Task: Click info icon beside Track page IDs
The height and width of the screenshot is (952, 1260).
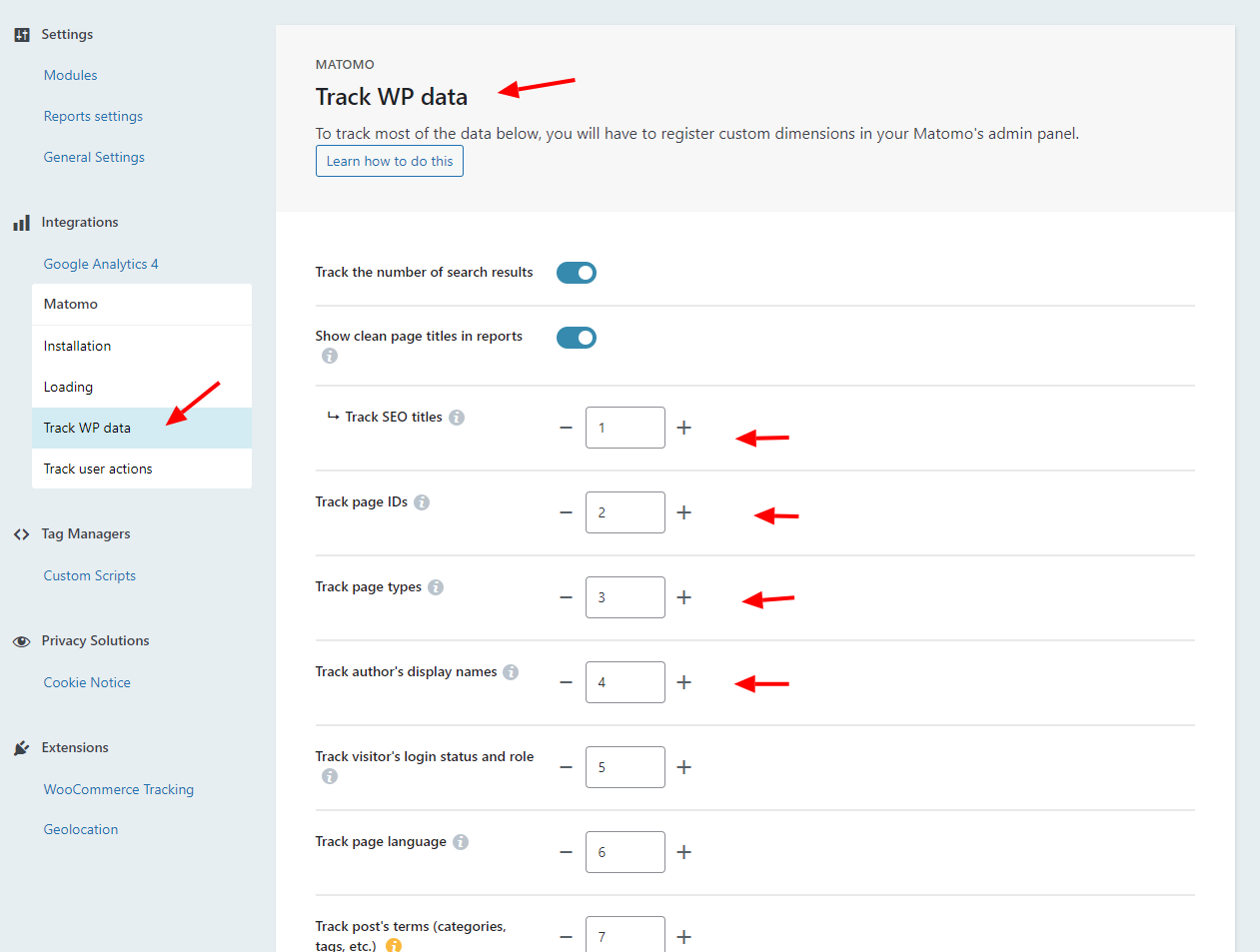Action: coord(422,502)
